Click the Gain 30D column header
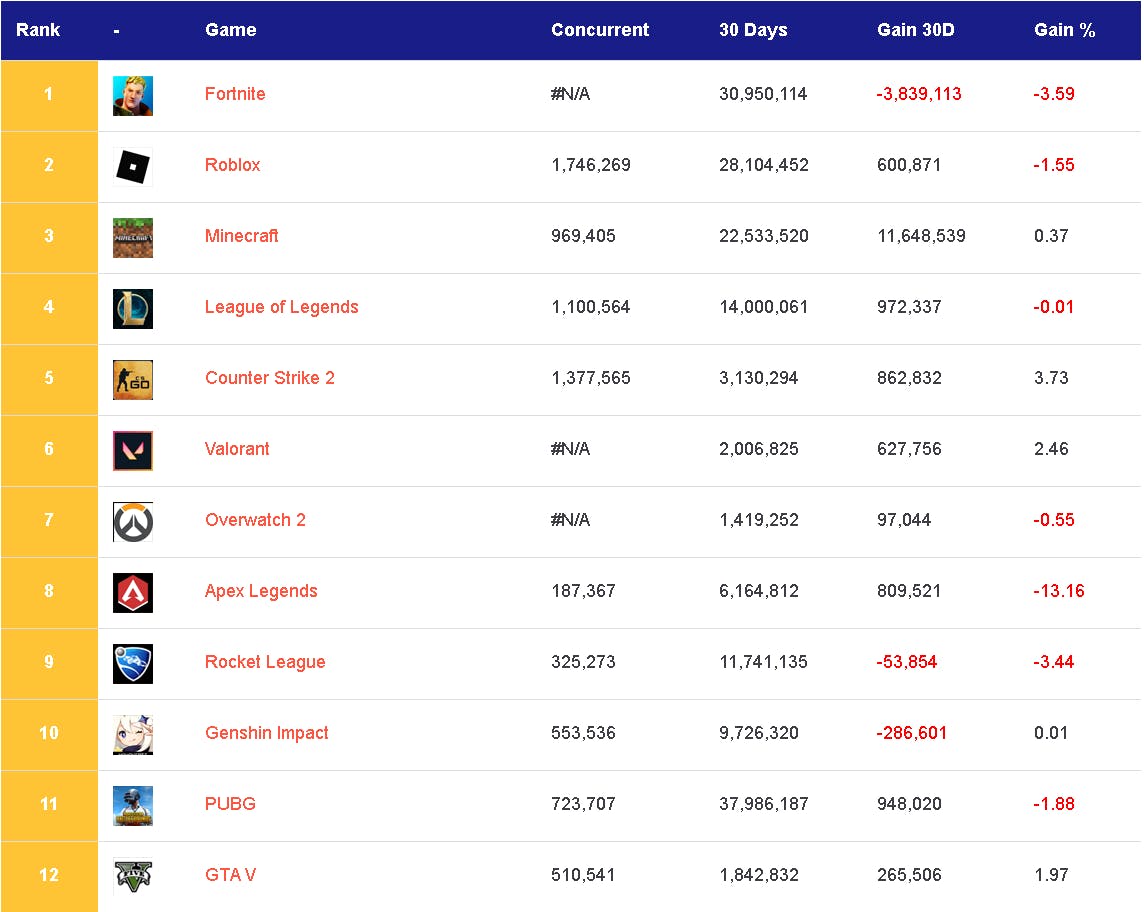Viewport: 1144px width, 912px height. pyautogui.click(x=915, y=30)
